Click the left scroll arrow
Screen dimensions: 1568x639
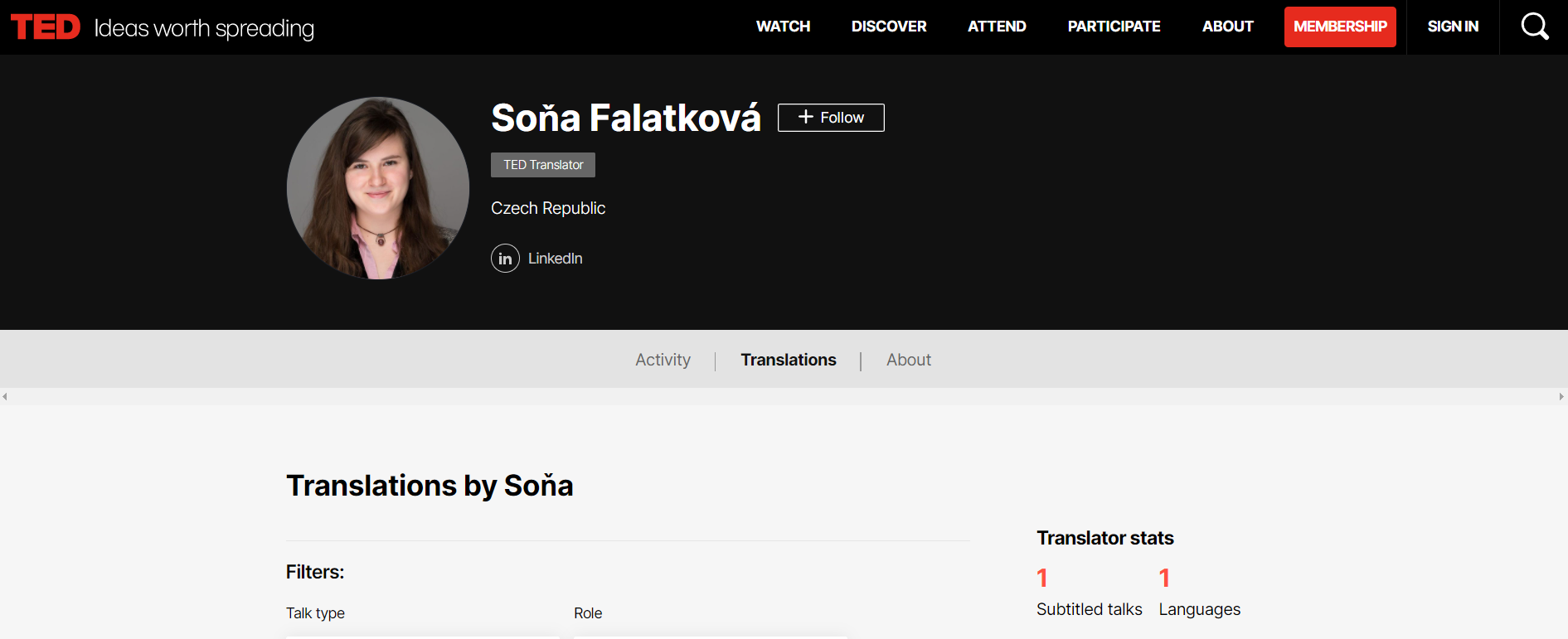[5, 397]
